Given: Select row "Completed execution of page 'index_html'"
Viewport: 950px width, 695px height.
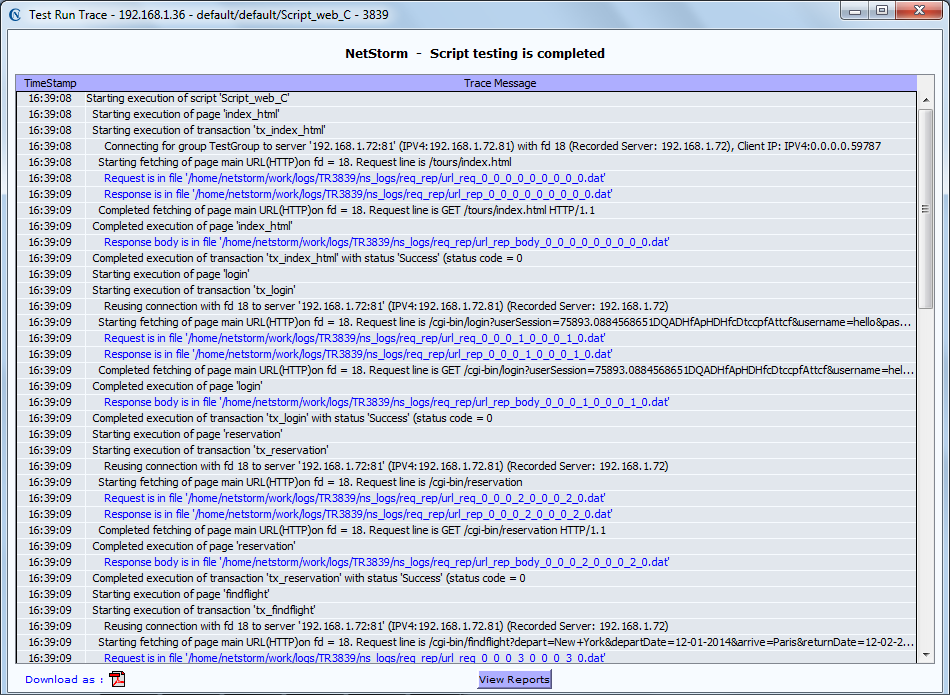Looking at the screenshot, I should click(x=467, y=226).
